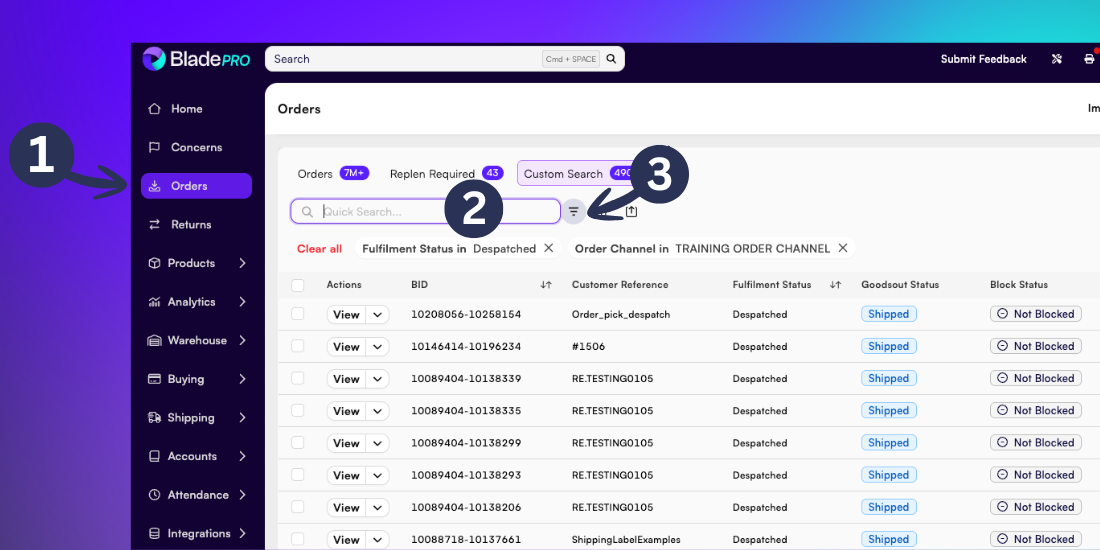
Task: Click the magnifier icon in global search
Action: coord(611,59)
